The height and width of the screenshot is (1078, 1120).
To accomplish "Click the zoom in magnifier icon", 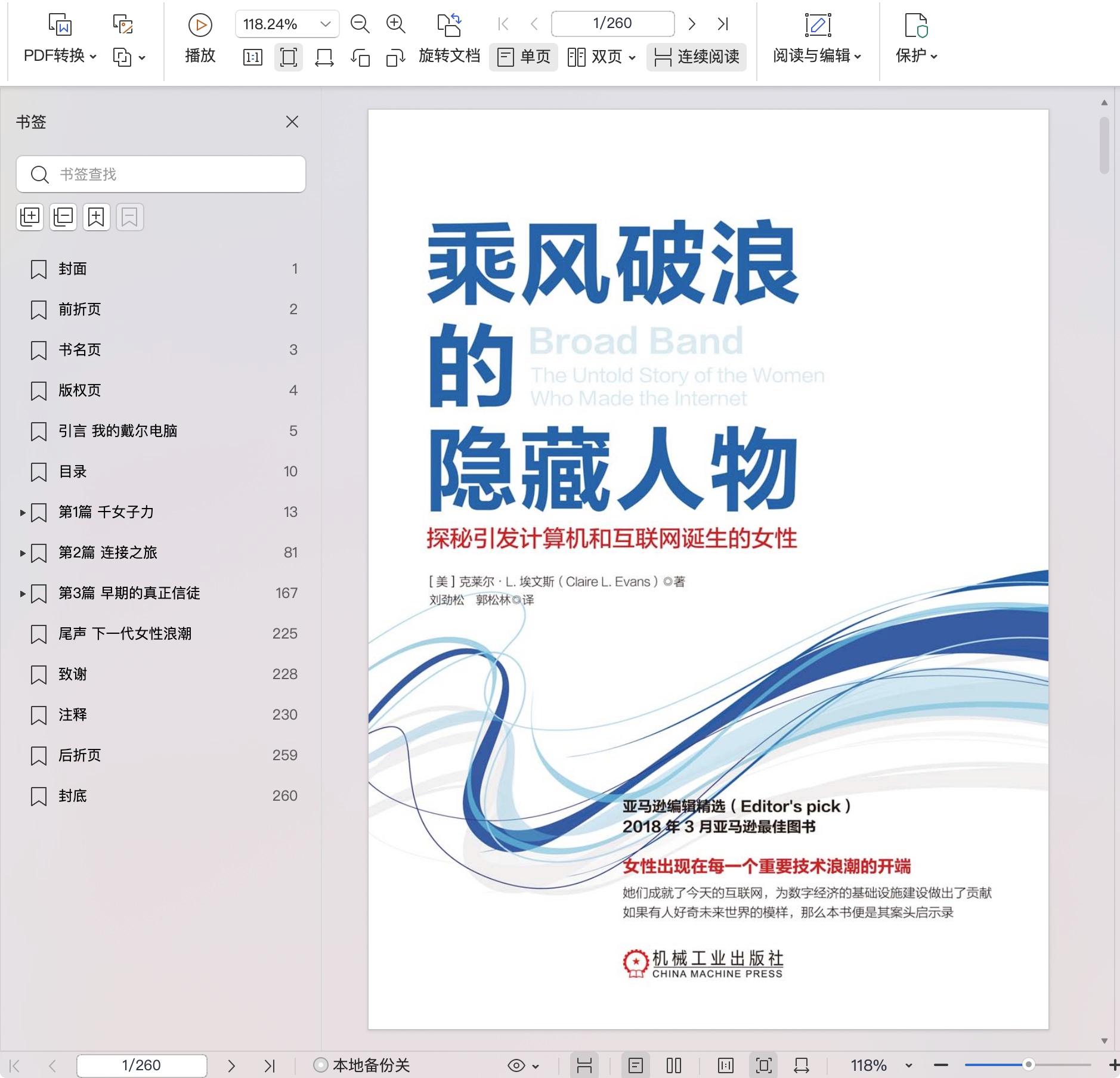I will tap(395, 24).
